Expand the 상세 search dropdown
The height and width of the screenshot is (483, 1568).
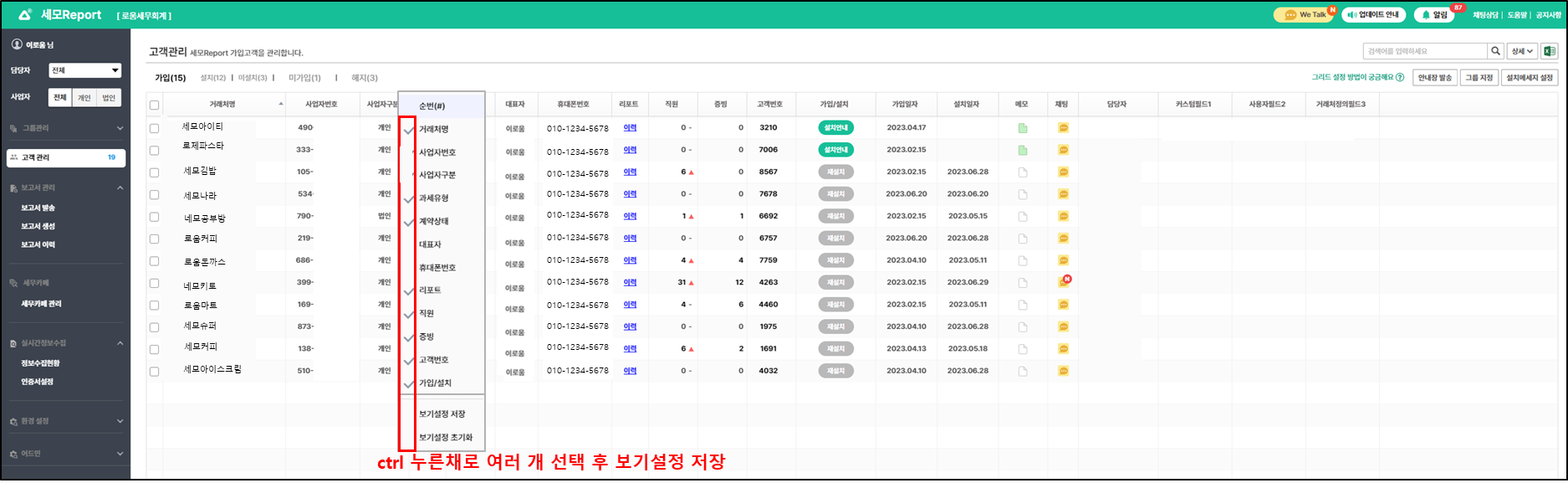click(x=1522, y=51)
